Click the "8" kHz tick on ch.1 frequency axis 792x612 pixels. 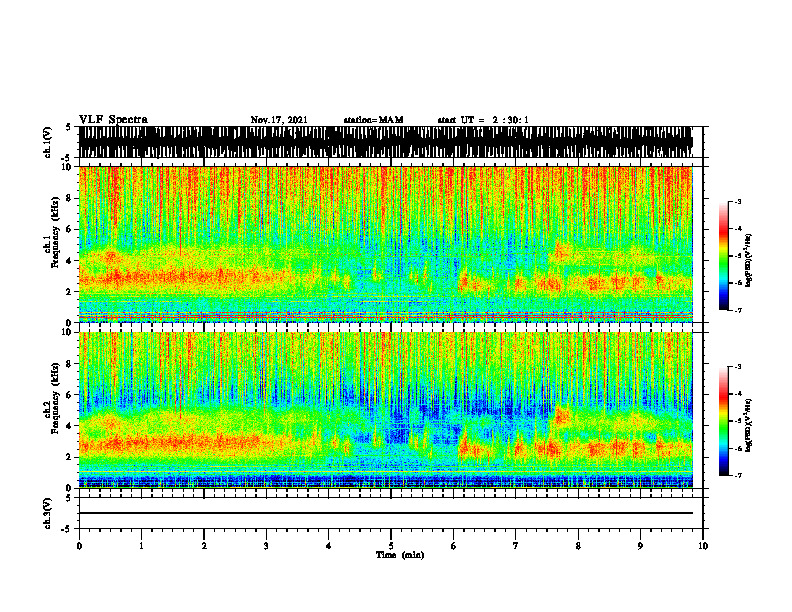point(69,198)
